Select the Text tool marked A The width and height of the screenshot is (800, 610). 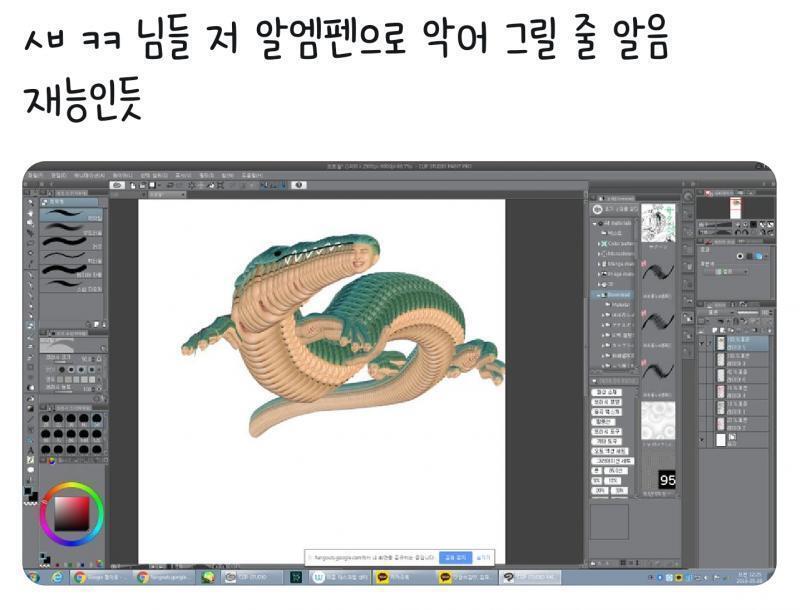click(x=31, y=450)
